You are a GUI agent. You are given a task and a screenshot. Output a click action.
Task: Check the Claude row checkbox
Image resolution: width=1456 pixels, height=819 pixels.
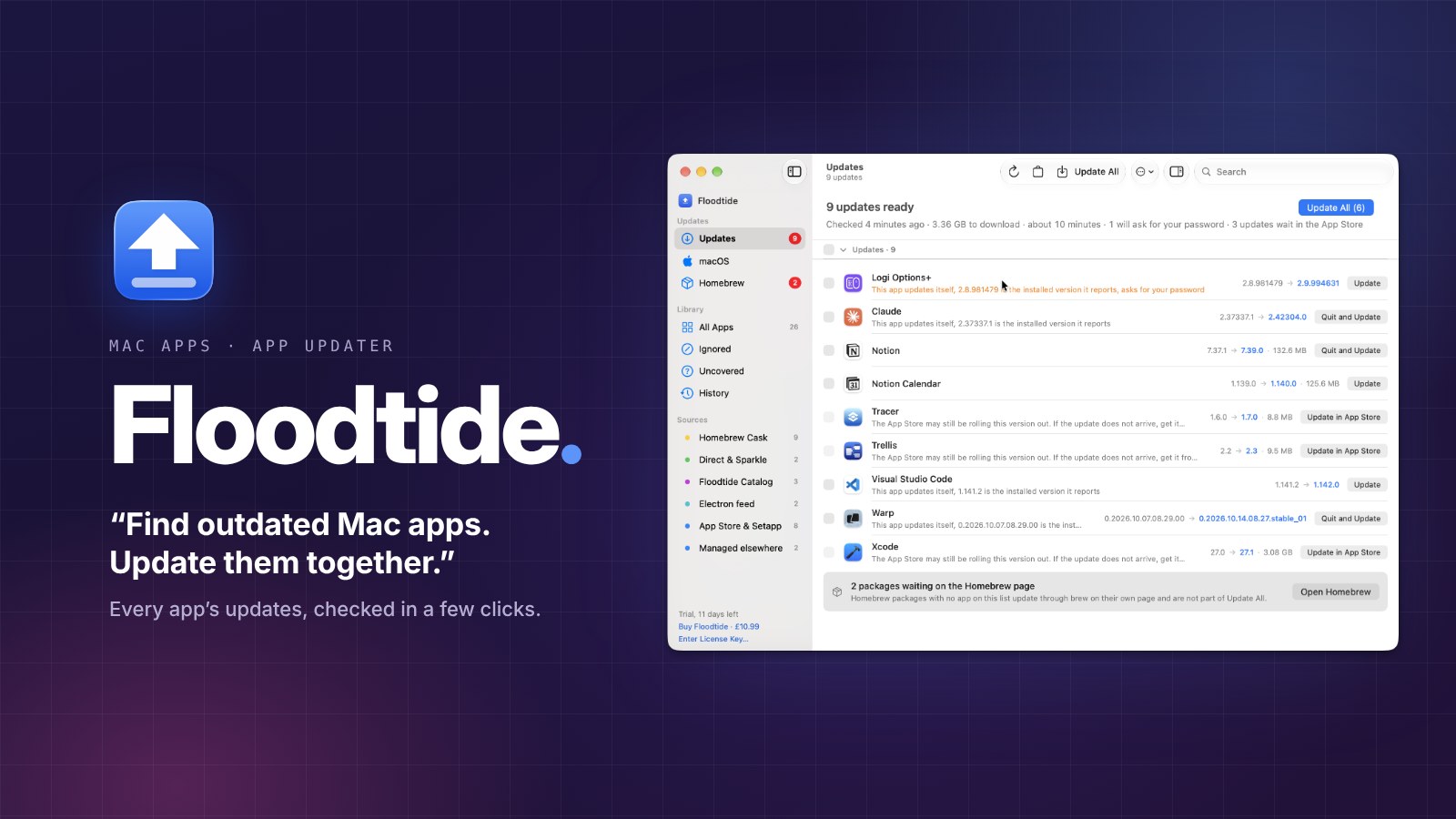pyautogui.click(x=829, y=317)
